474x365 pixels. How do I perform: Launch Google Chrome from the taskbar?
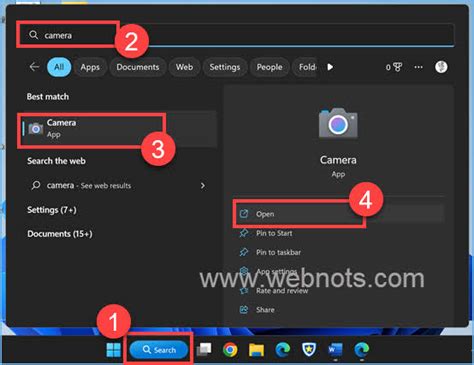click(x=230, y=350)
